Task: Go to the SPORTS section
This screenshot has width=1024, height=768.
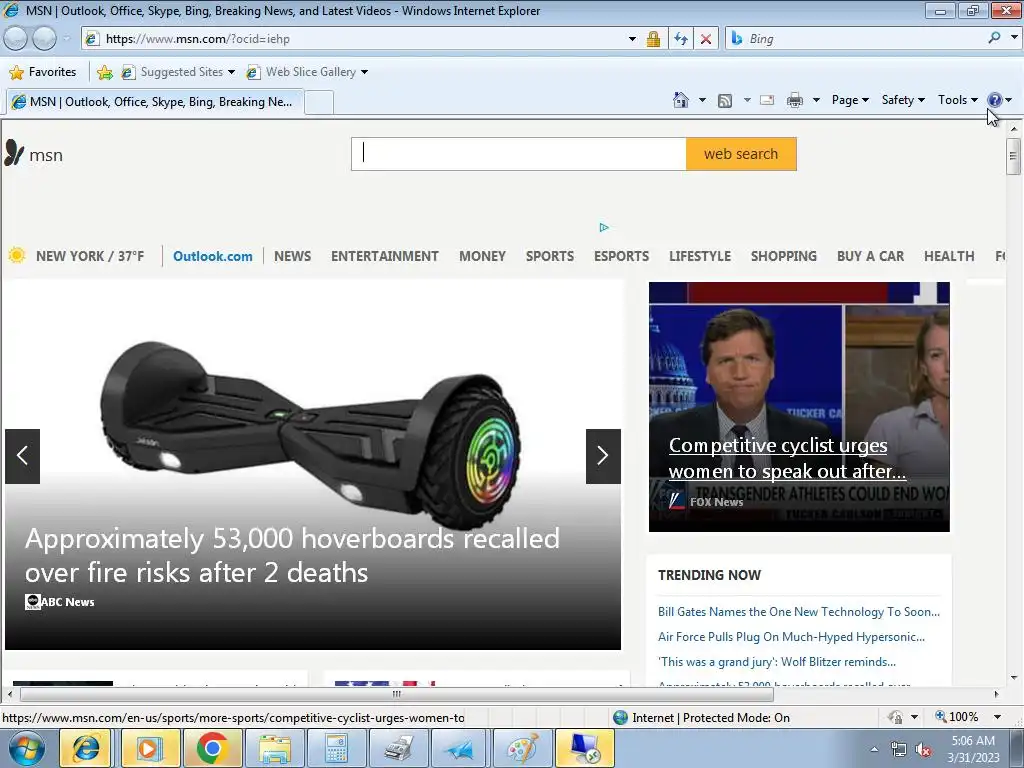Action: click(x=550, y=256)
